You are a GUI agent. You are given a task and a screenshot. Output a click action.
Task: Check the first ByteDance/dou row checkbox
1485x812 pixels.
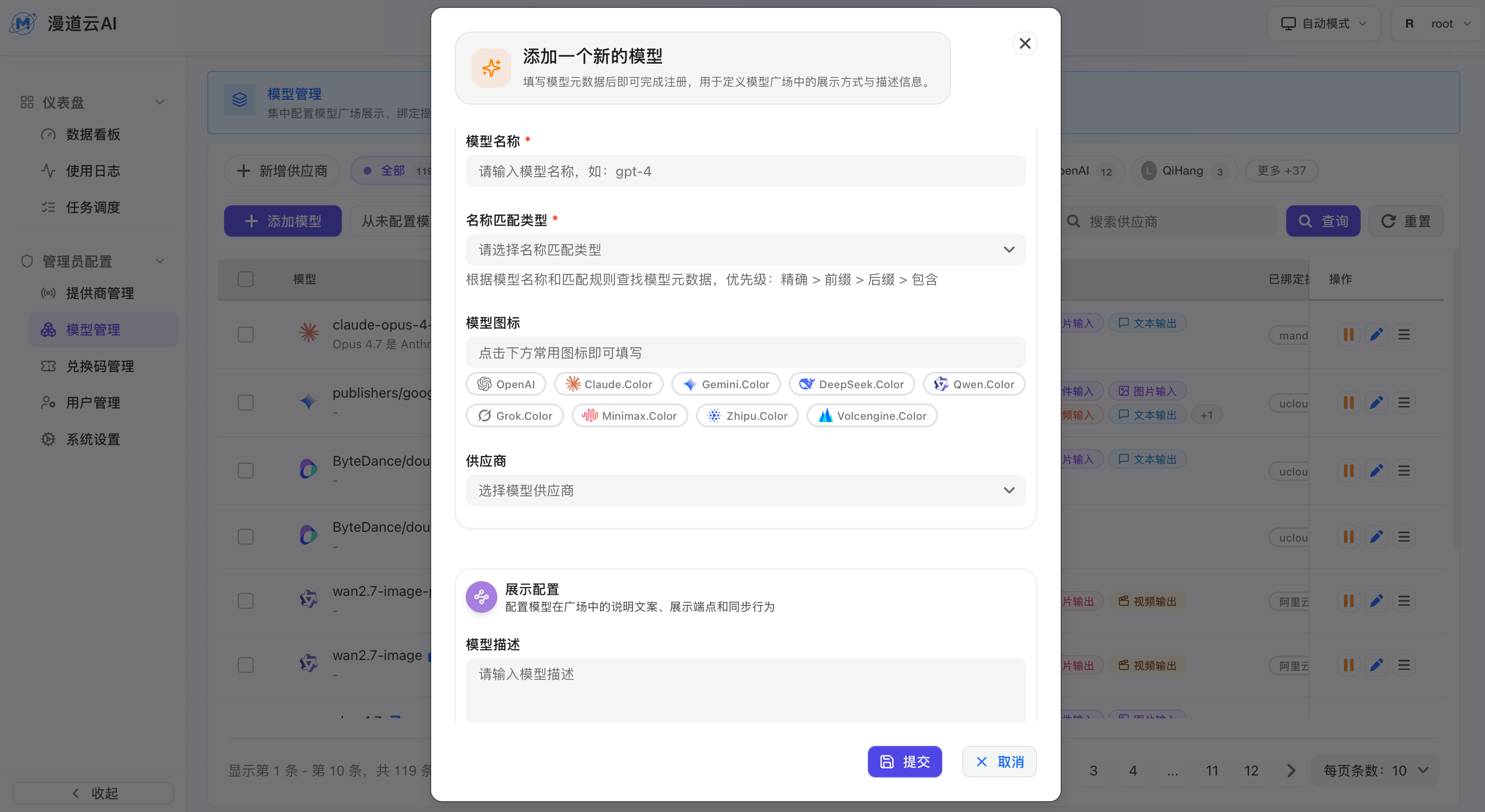246,471
